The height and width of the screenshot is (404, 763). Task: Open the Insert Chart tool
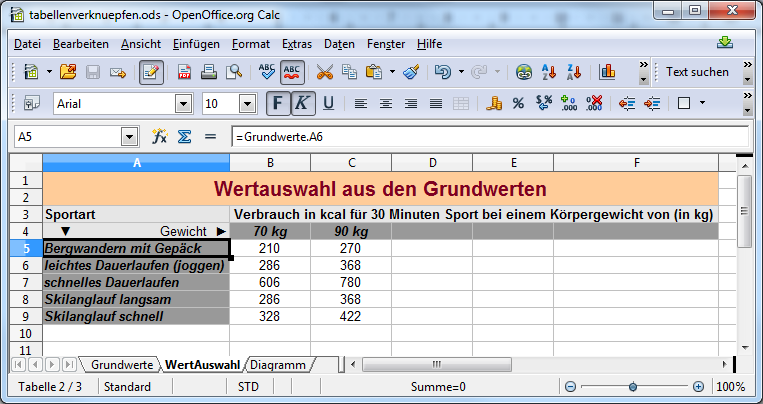(607, 72)
